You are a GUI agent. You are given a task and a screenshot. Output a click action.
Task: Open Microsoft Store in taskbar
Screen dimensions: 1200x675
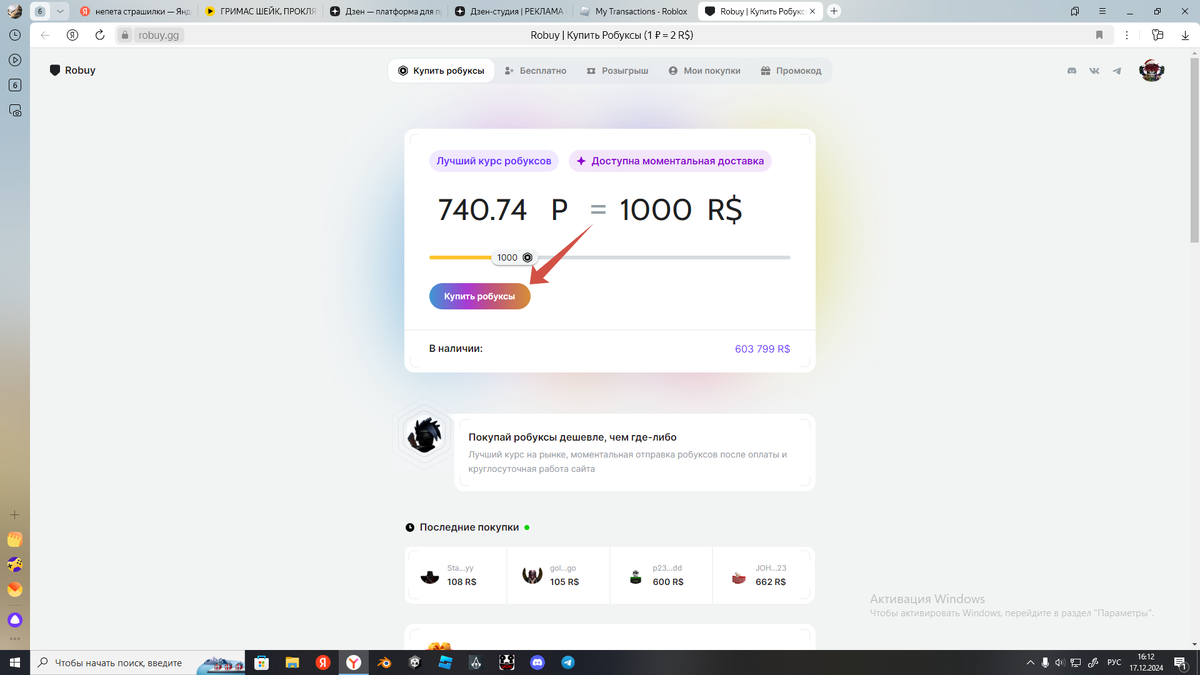(261, 662)
